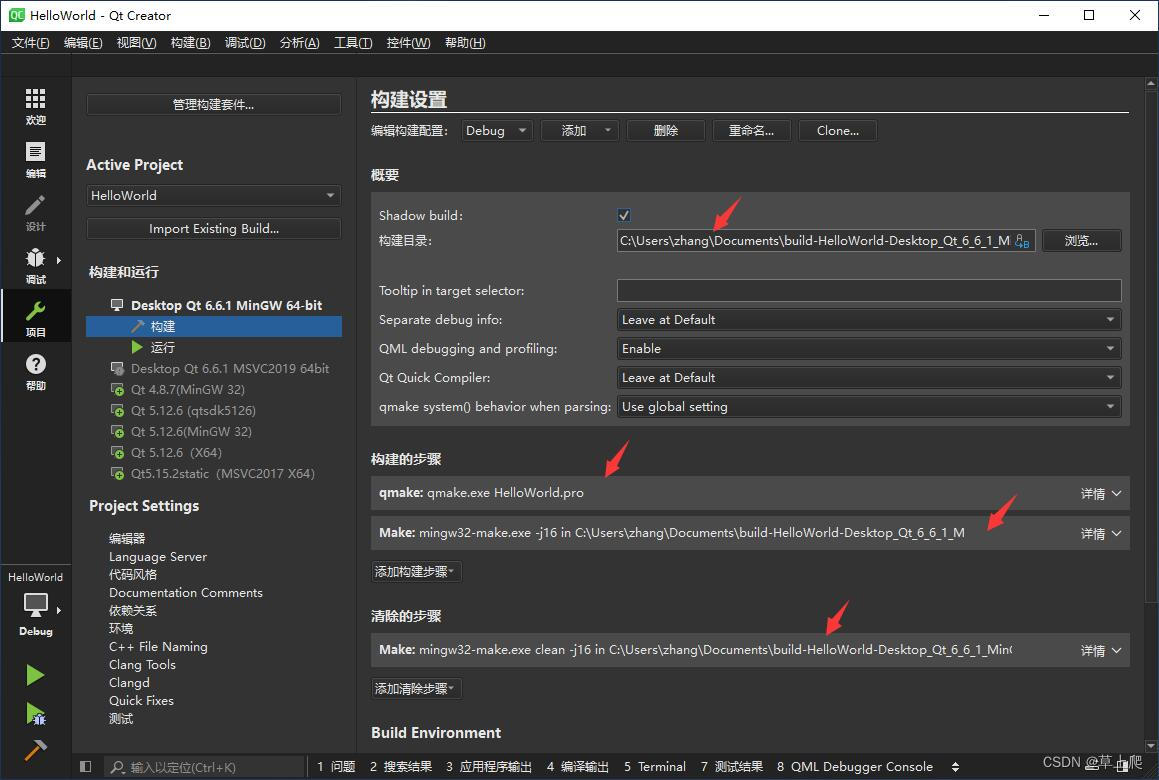
Task: Click the Clone... button
Action: [x=837, y=131]
